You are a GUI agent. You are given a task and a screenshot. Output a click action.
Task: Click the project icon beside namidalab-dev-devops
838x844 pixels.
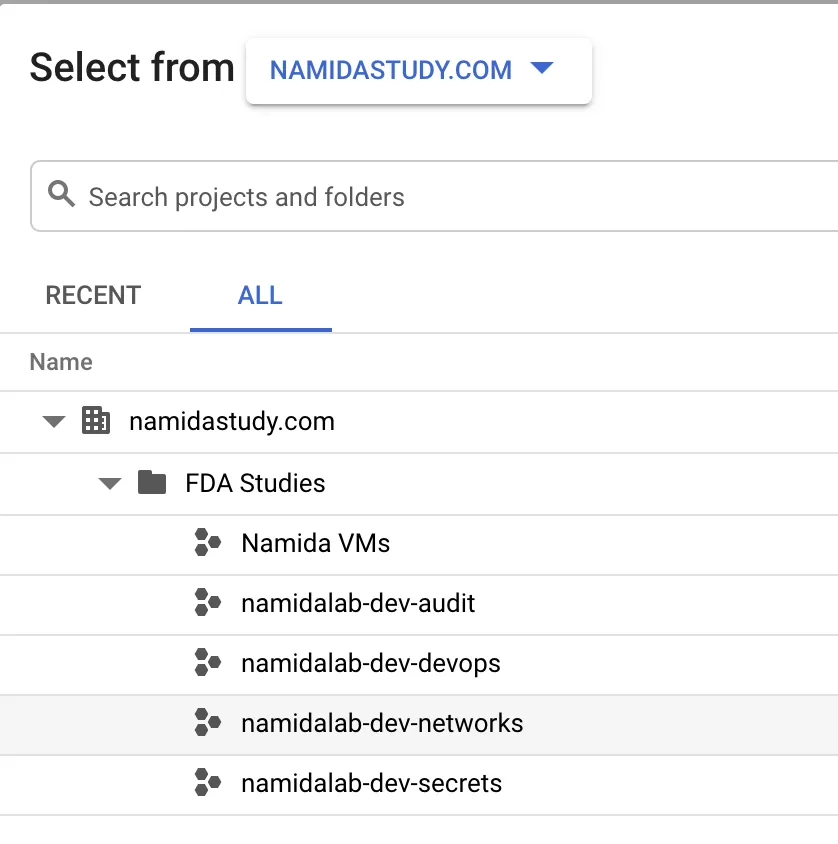[x=207, y=662]
